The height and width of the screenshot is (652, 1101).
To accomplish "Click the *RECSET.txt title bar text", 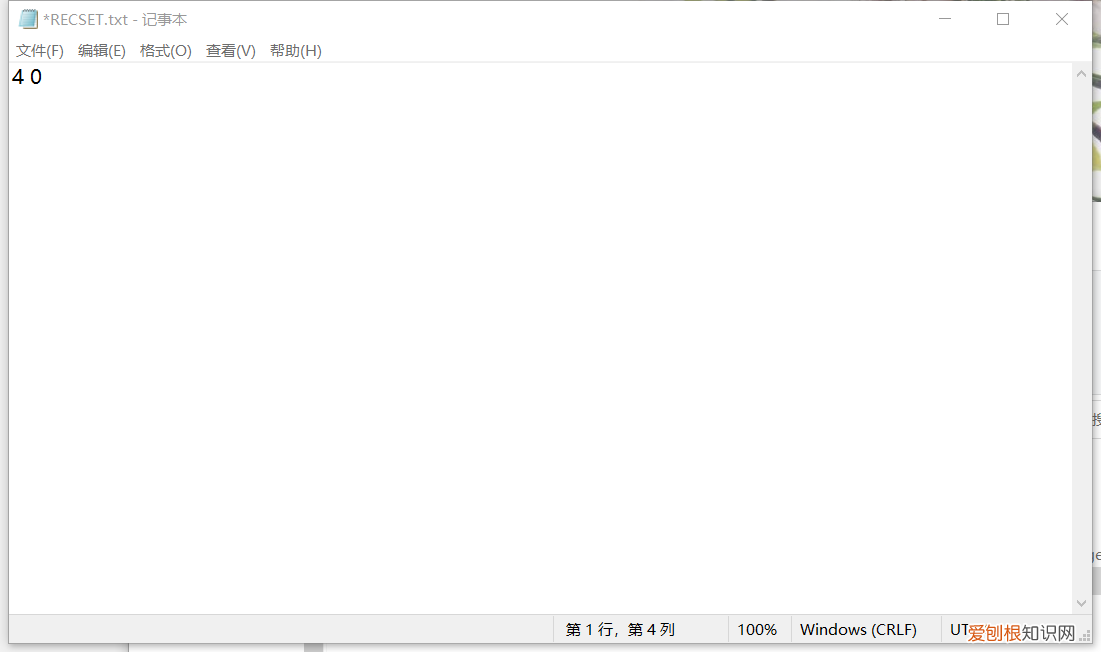I will coord(115,20).
